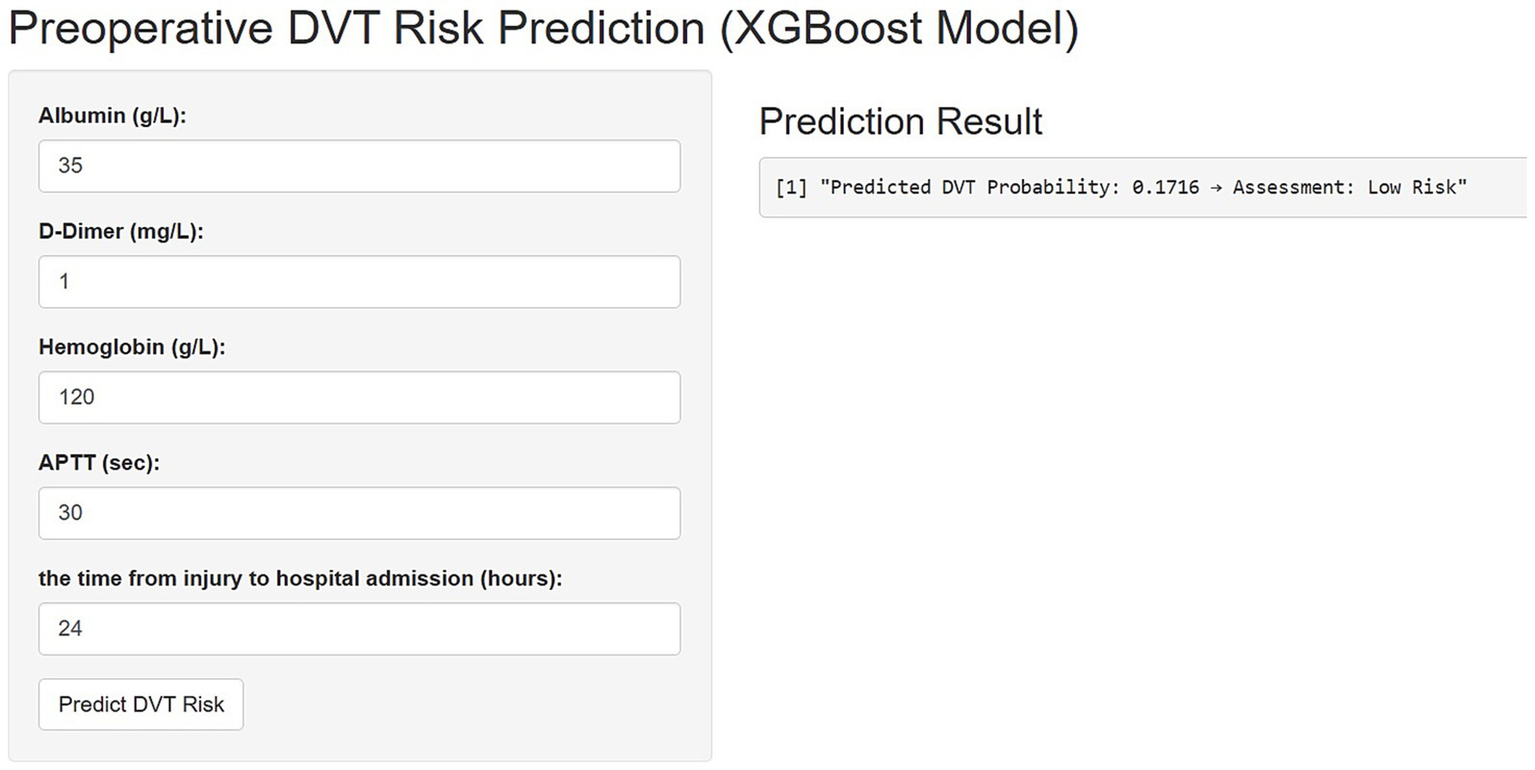The image size is (1535, 770).
Task: Click '(XGBoost Model)' in the page heading
Action: (899, 30)
